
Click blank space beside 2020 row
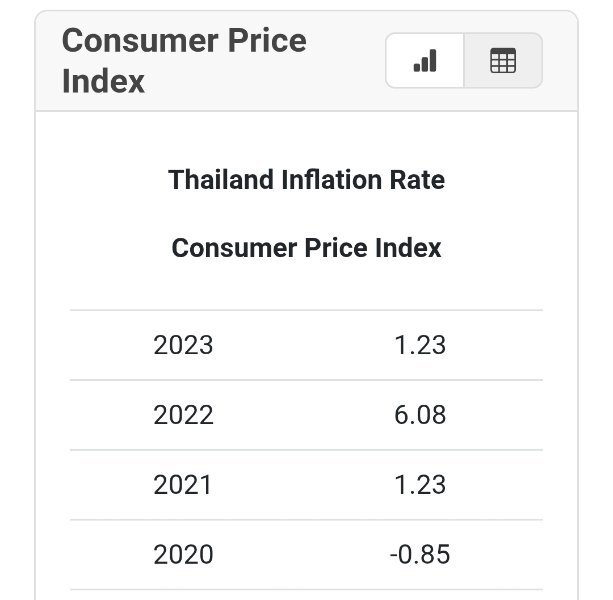(x=303, y=555)
